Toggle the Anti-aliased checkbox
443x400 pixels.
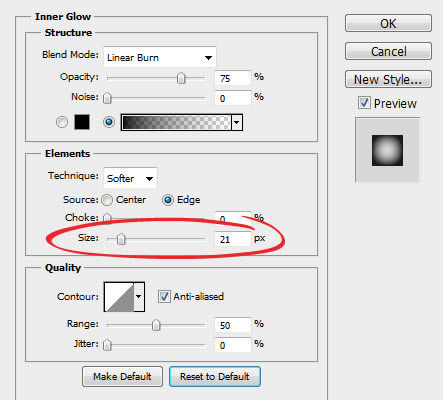[x=164, y=296]
